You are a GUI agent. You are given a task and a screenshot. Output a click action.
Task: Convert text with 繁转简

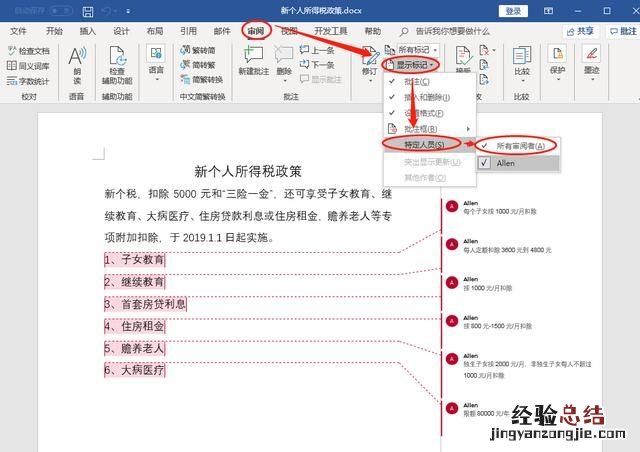pyautogui.click(x=198, y=50)
